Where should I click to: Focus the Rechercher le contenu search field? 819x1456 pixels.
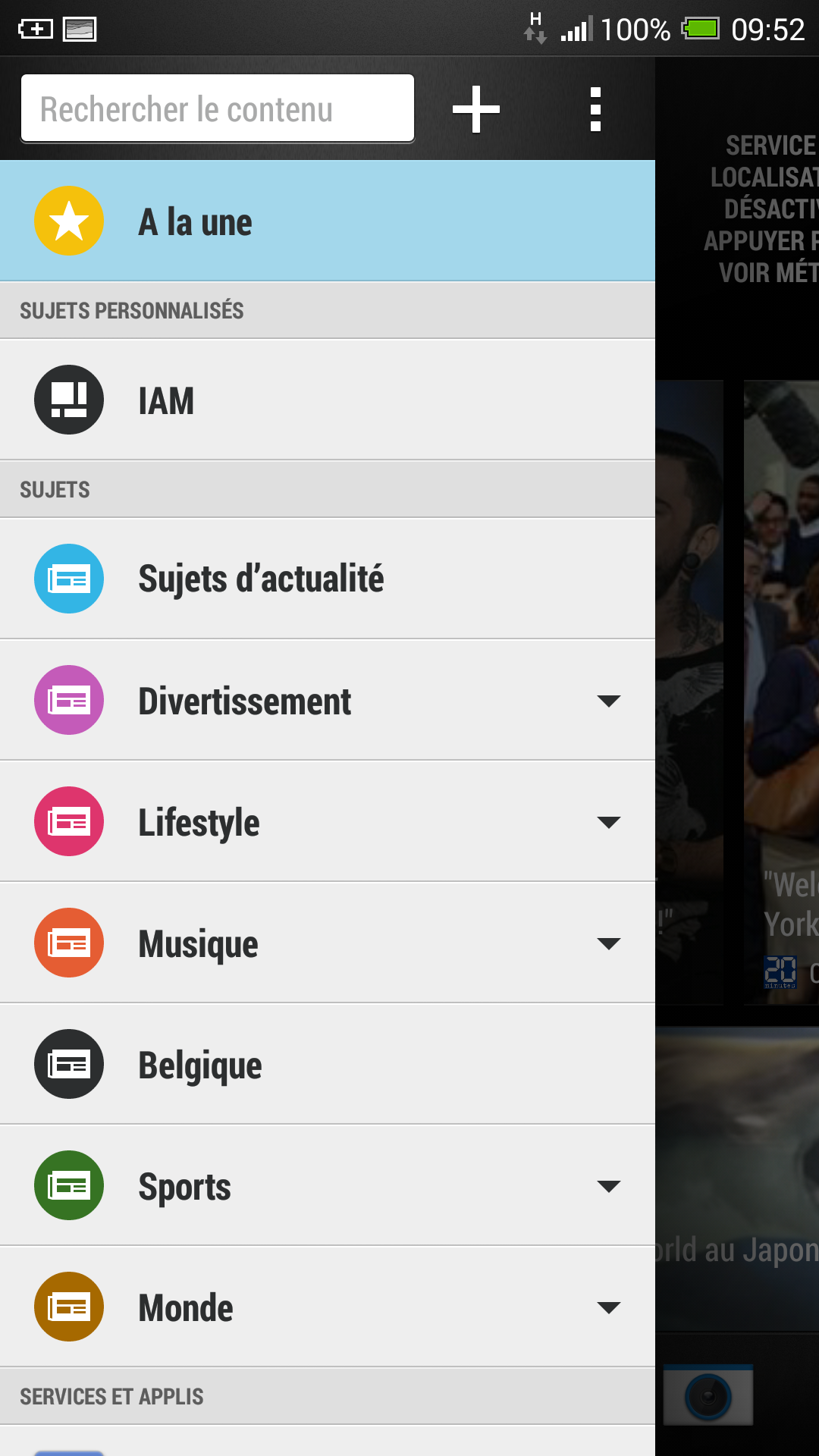pos(218,108)
